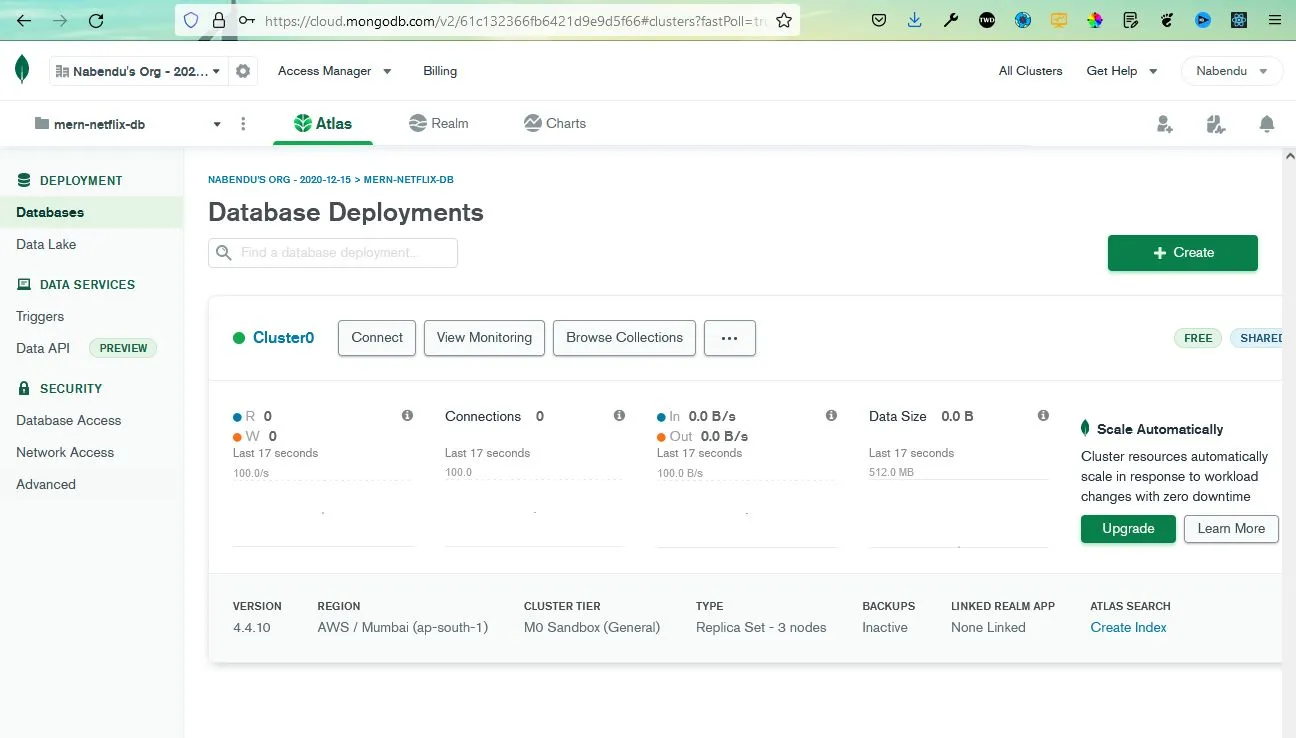
Task: Open the Cluster0 more options ellipsis button
Action: coord(730,338)
